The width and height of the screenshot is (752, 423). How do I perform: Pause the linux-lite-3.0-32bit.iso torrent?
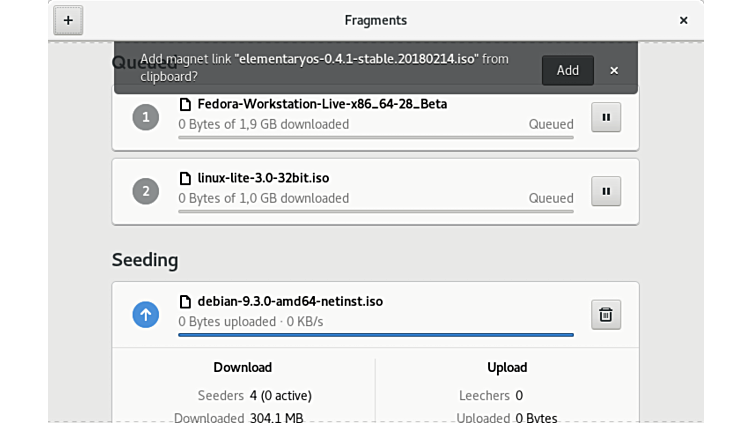coord(606,190)
